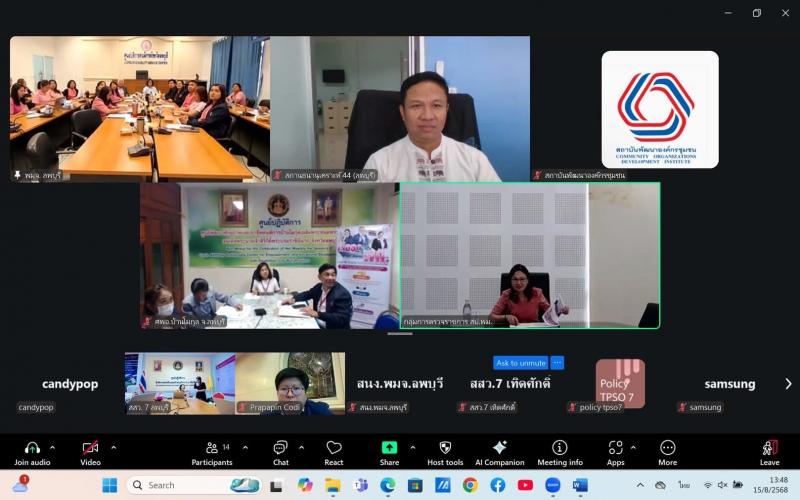Open YouTube from the taskbar
Image resolution: width=800 pixels, height=500 pixels.
525,485
